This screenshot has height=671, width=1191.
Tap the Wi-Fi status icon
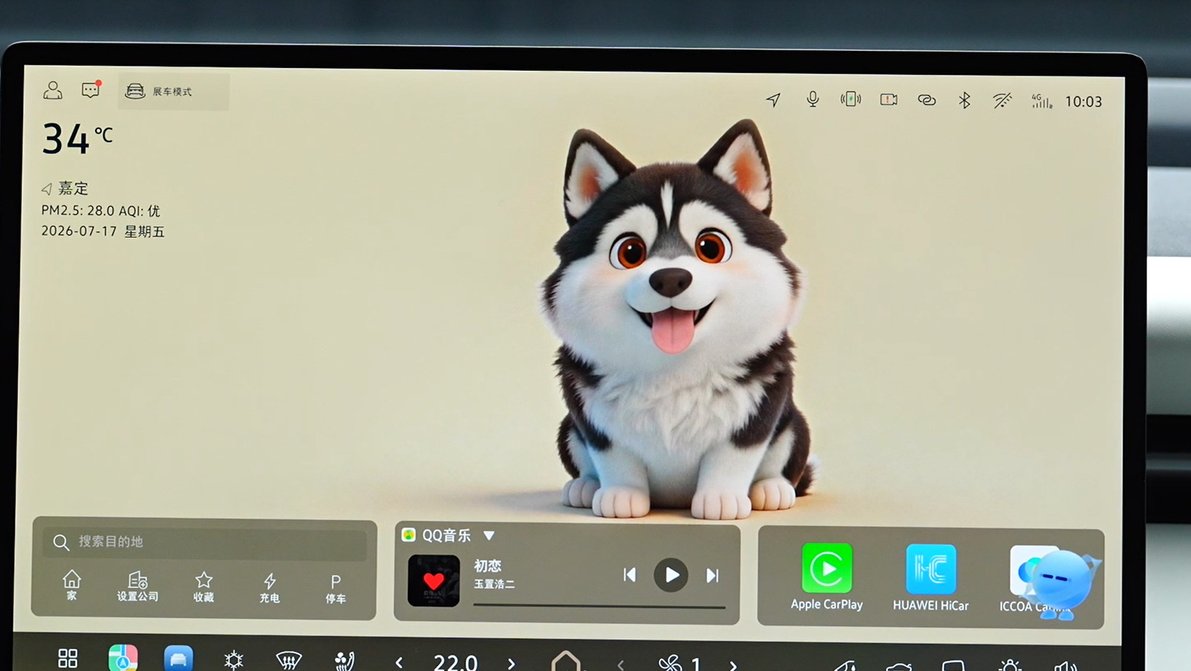(x=1002, y=101)
